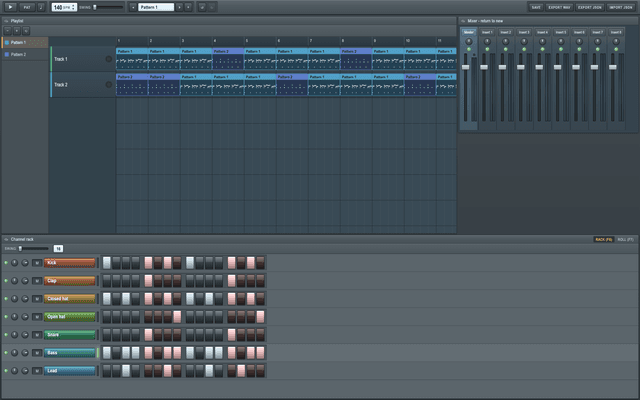640x400 pixels.
Task: Click the channel rack step count field
Action: pos(58,249)
